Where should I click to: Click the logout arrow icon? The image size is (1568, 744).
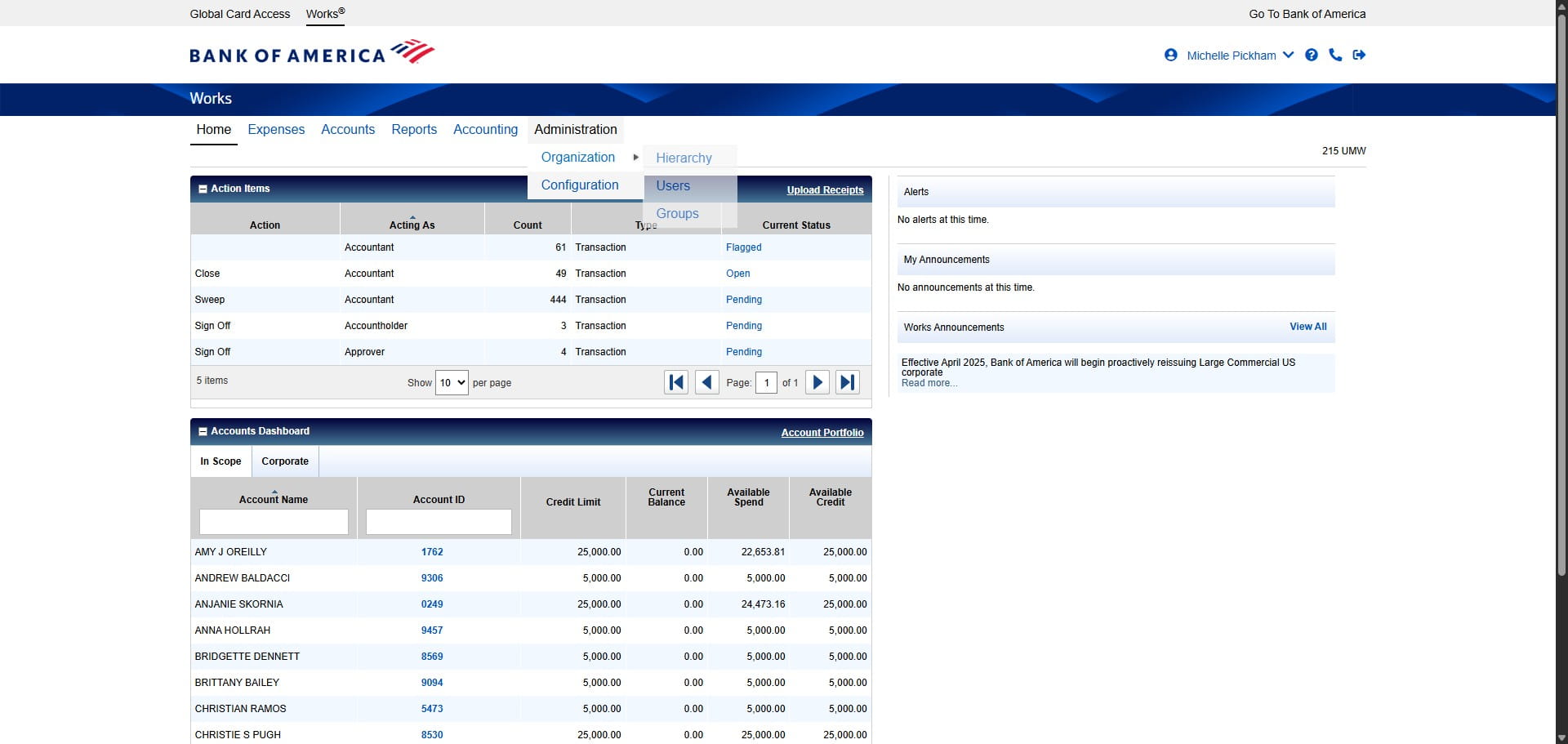1359,55
